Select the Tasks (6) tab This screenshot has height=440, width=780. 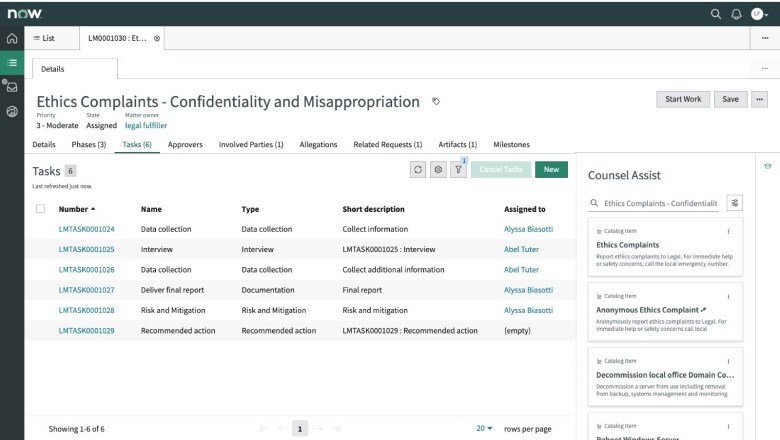[137, 144]
